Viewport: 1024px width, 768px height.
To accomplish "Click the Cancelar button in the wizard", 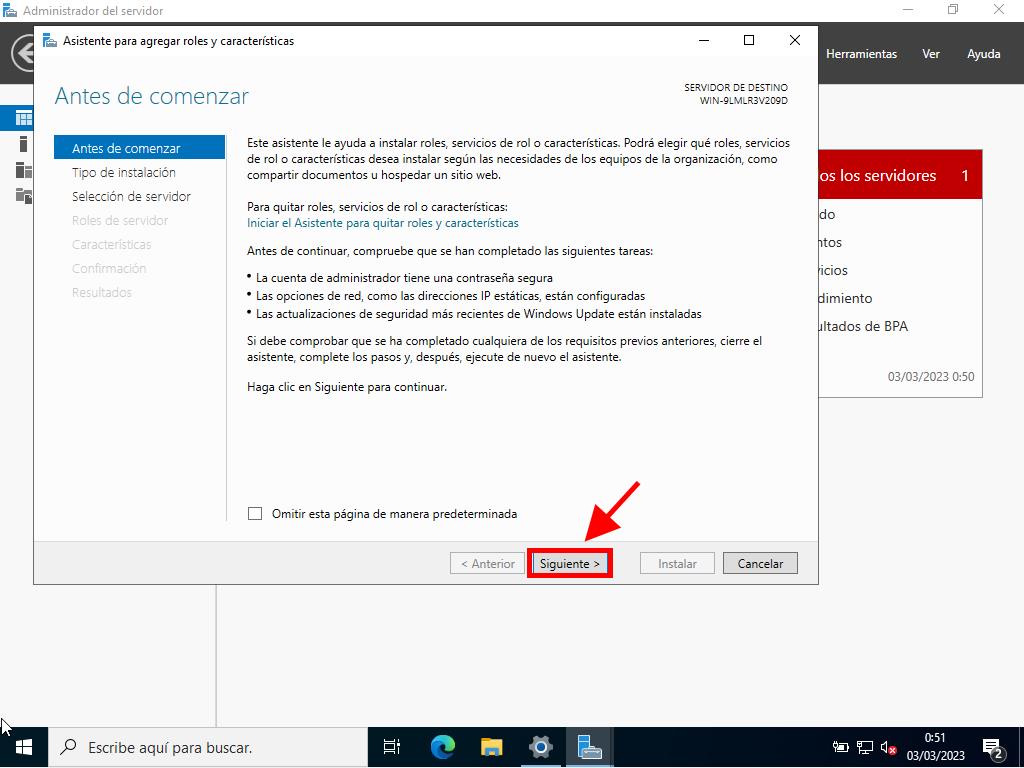I will 760,564.
